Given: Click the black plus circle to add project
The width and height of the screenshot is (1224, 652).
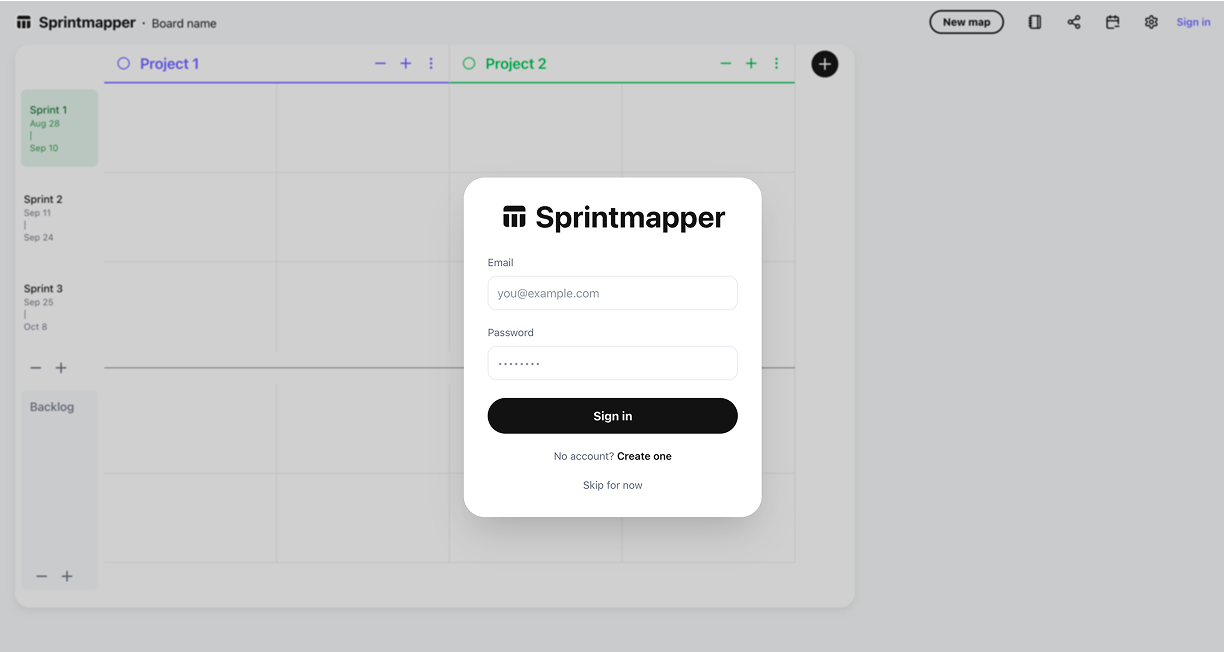Looking at the screenshot, I should coord(825,64).
